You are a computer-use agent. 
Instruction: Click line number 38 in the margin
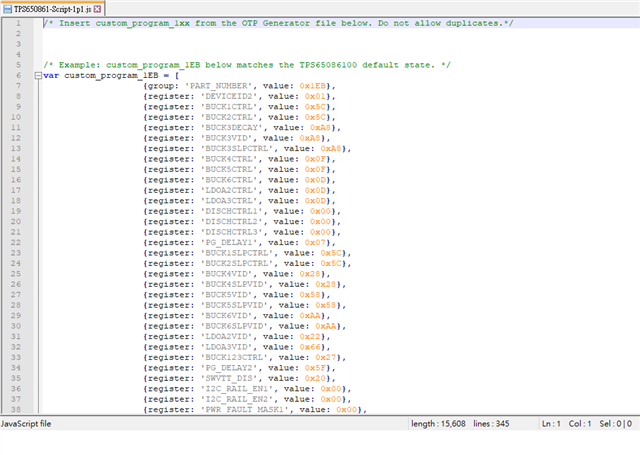[16, 409]
